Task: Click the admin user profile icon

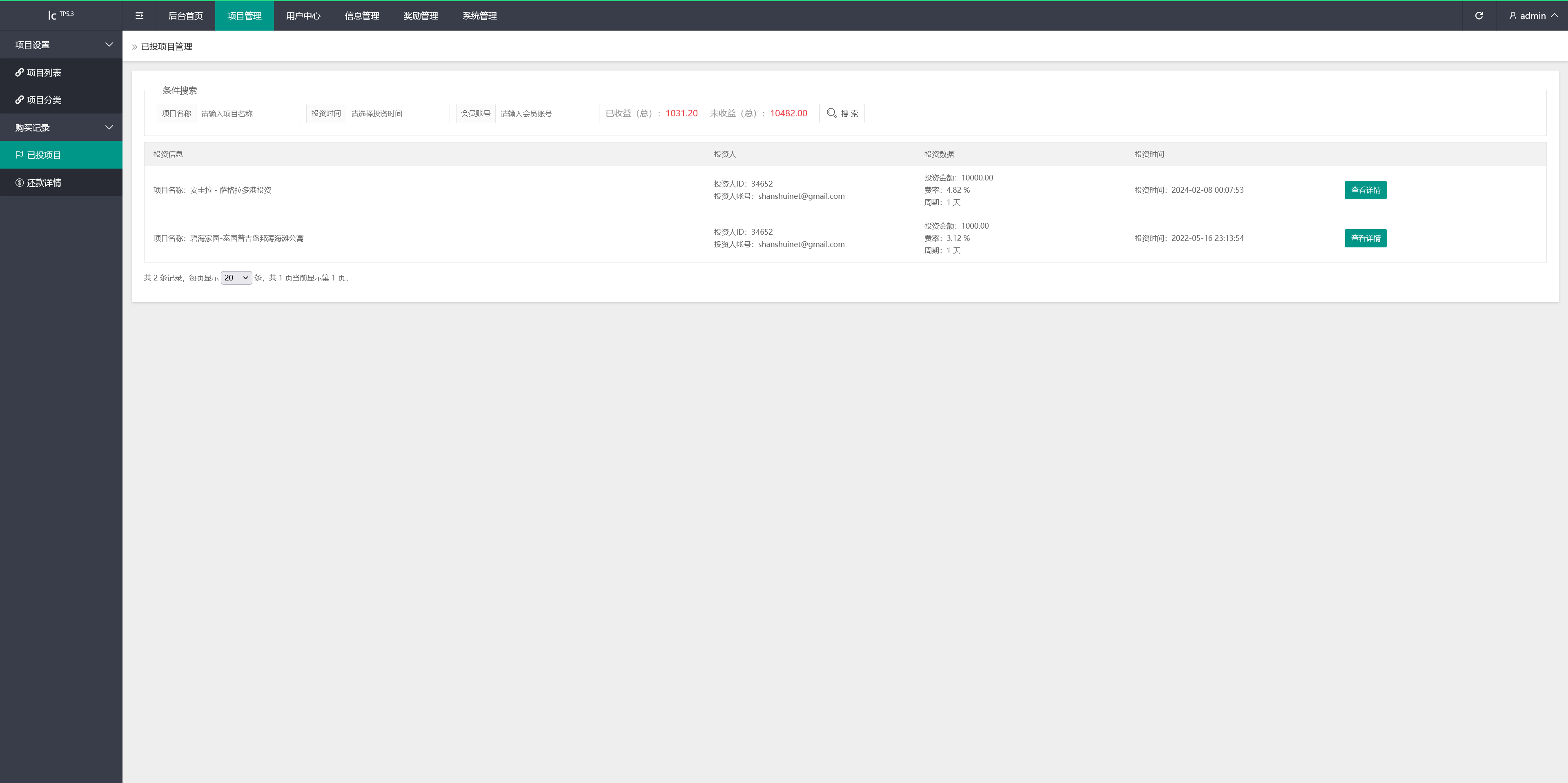Action: pos(1512,16)
